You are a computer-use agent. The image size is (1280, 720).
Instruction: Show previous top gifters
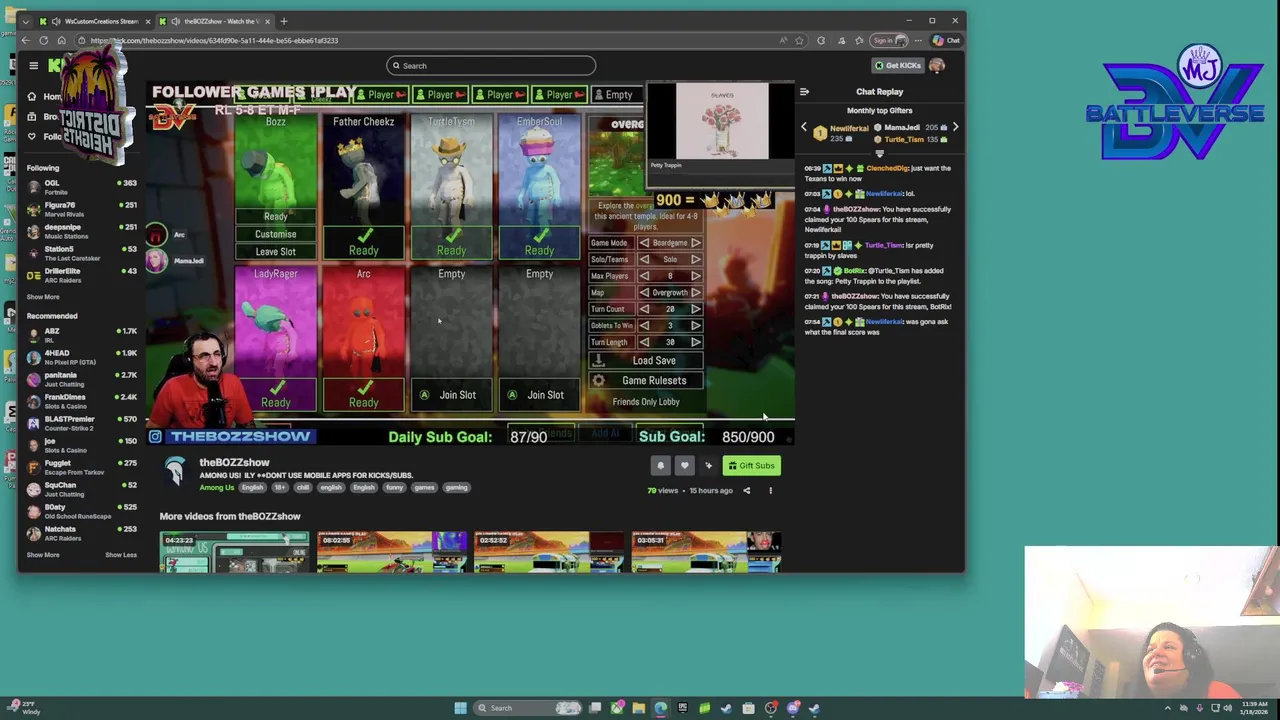click(x=804, y=128)
